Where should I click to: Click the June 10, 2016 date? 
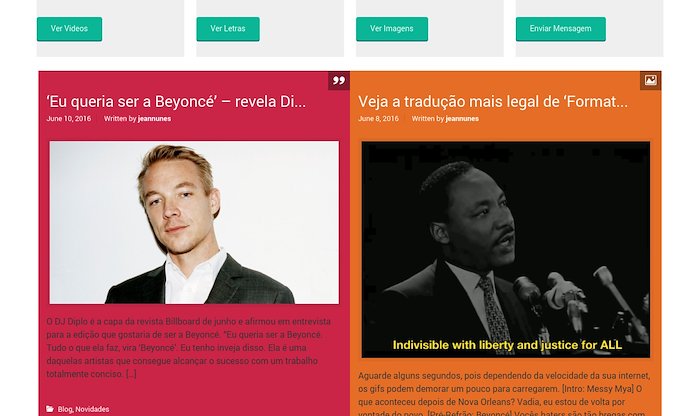pos(69,119)
